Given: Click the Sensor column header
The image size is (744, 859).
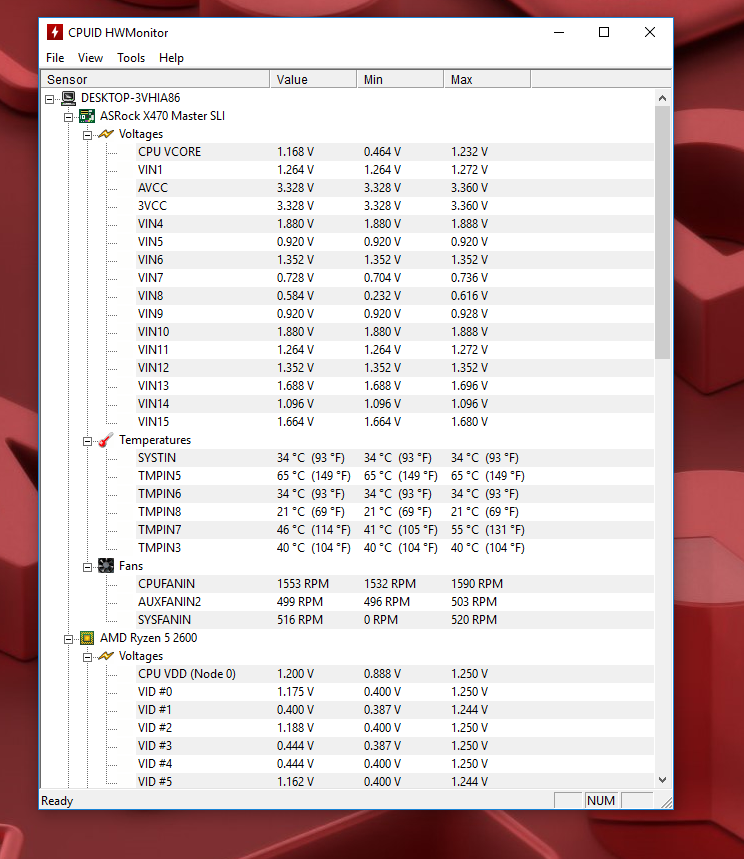Looking at the screenshot, I should click(156, 79).
